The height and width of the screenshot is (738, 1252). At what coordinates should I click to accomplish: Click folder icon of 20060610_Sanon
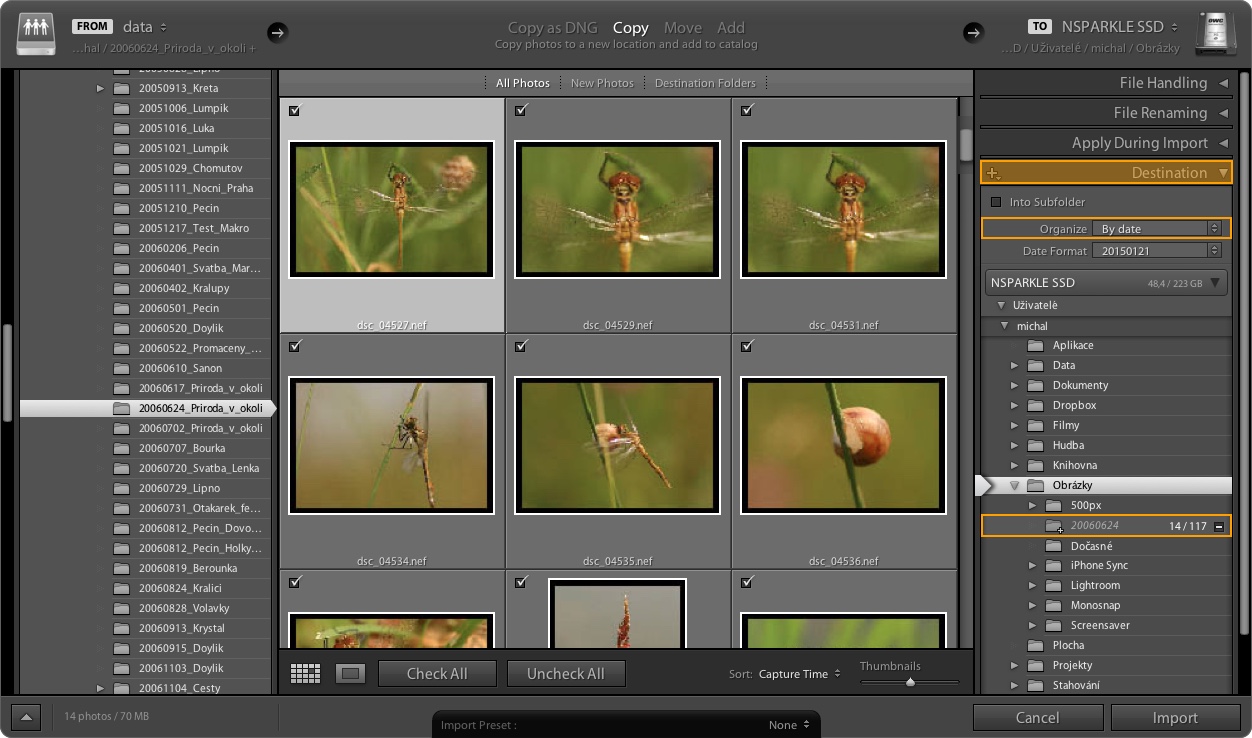(122, 368)
